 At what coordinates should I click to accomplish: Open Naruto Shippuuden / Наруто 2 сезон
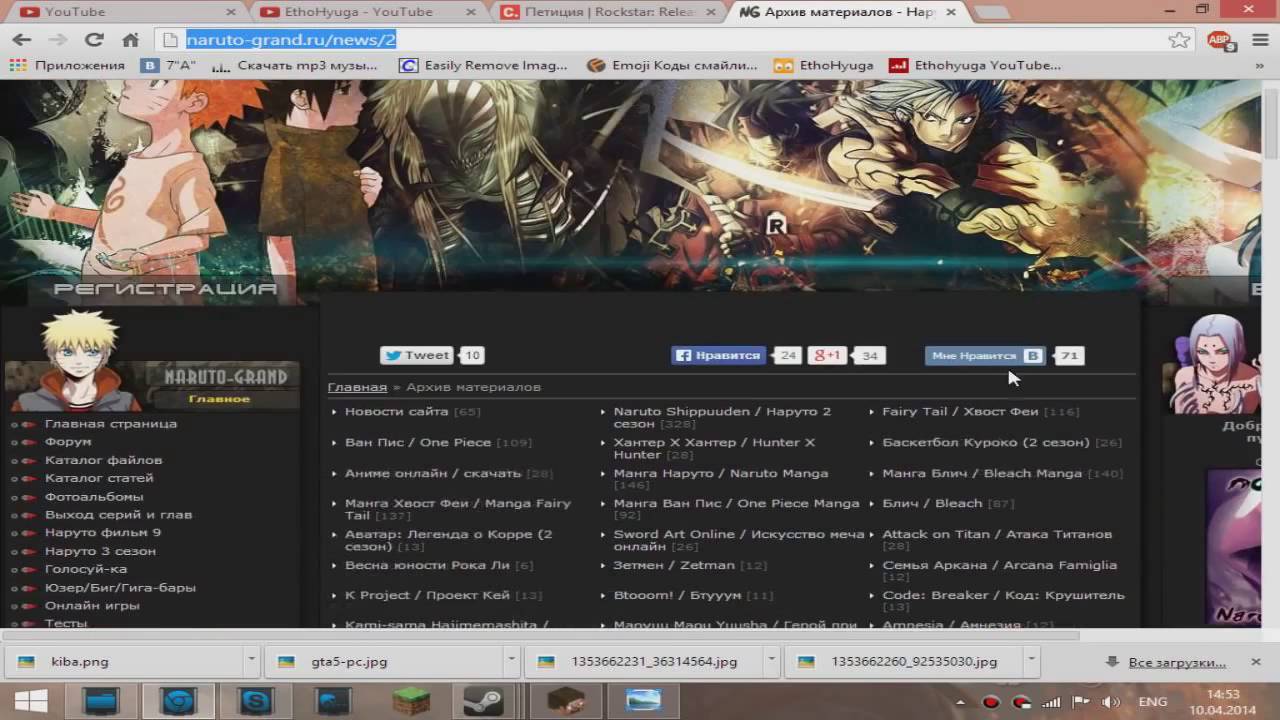[x=722, y=417]
